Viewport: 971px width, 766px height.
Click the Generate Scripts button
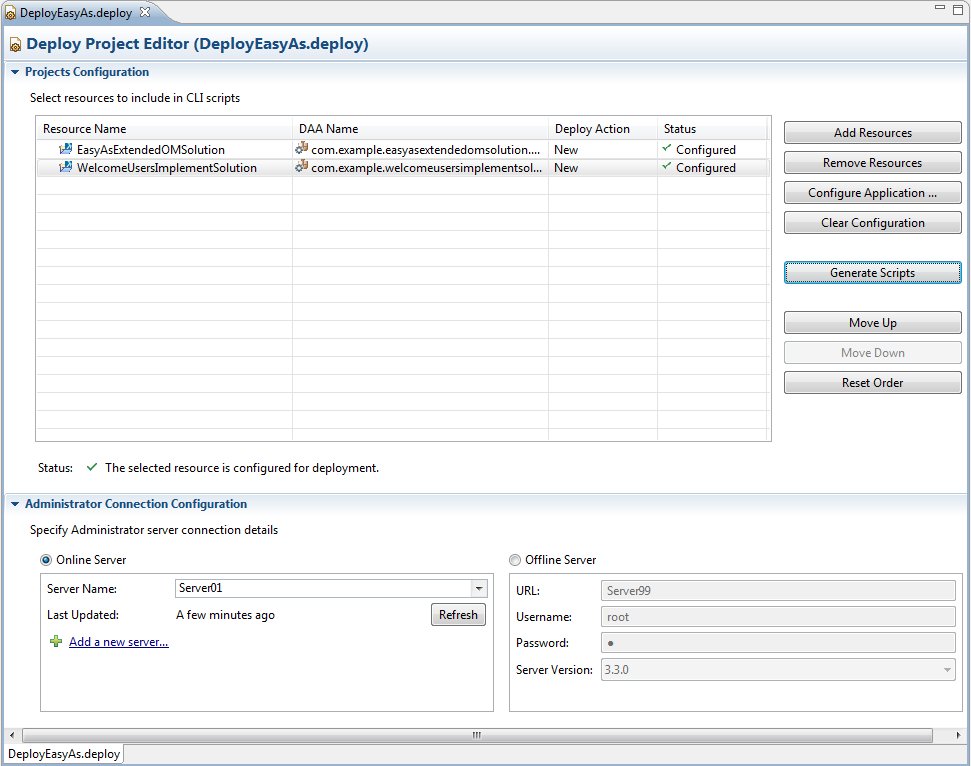point(872,273)
